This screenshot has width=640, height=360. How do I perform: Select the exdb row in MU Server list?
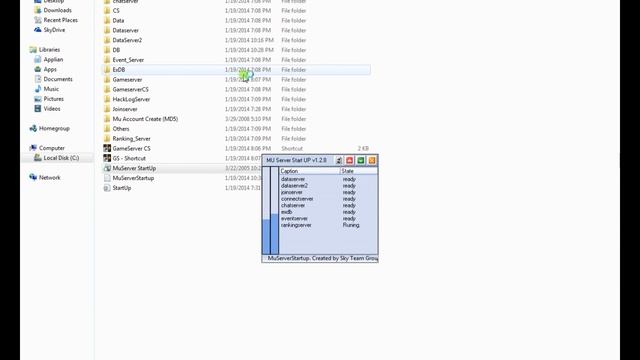(x=328, y=212)
